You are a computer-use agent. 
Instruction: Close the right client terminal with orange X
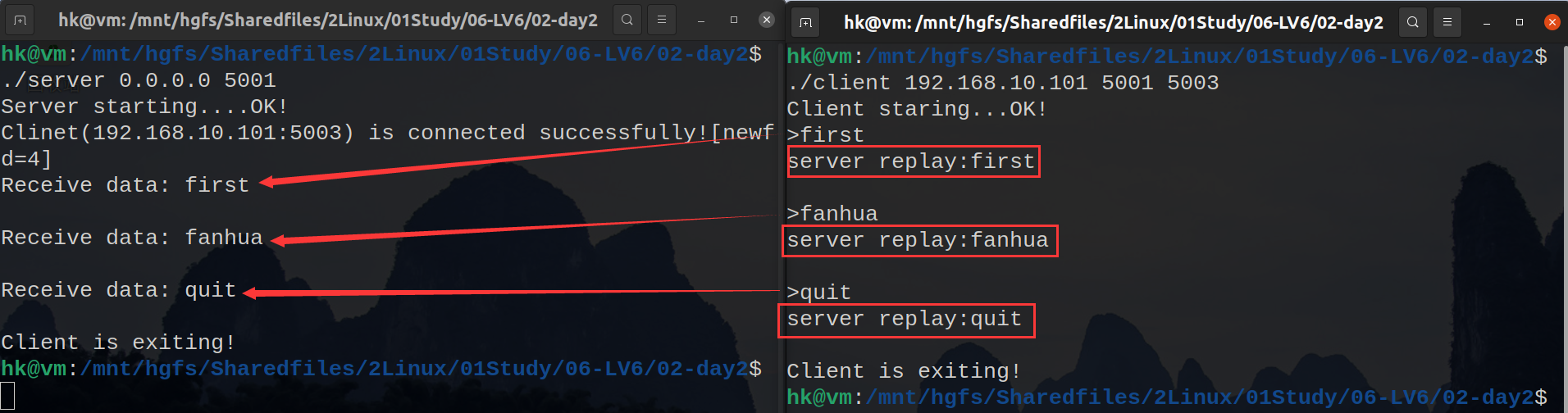pyautogui.click(x=1552, y=22)
